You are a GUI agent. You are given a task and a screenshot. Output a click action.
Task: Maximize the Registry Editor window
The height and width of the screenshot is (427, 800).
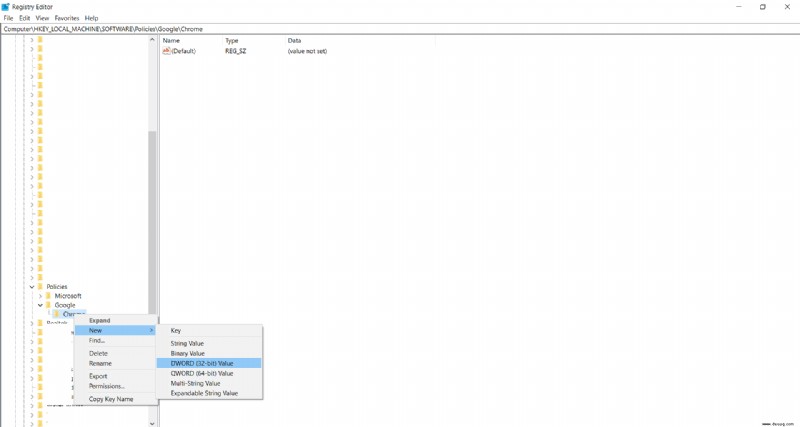coord(763,7)
